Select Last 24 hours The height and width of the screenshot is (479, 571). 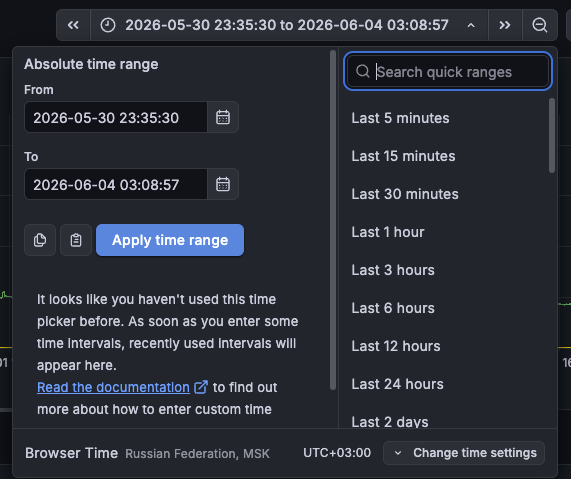397,384
